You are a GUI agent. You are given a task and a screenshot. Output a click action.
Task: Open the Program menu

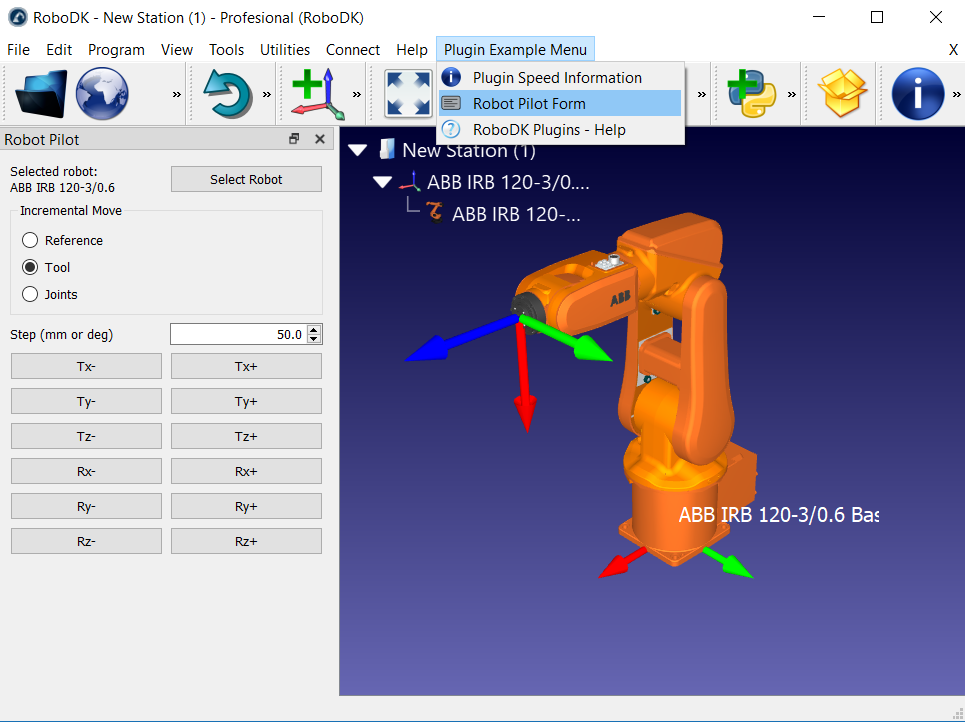(116, 50)
